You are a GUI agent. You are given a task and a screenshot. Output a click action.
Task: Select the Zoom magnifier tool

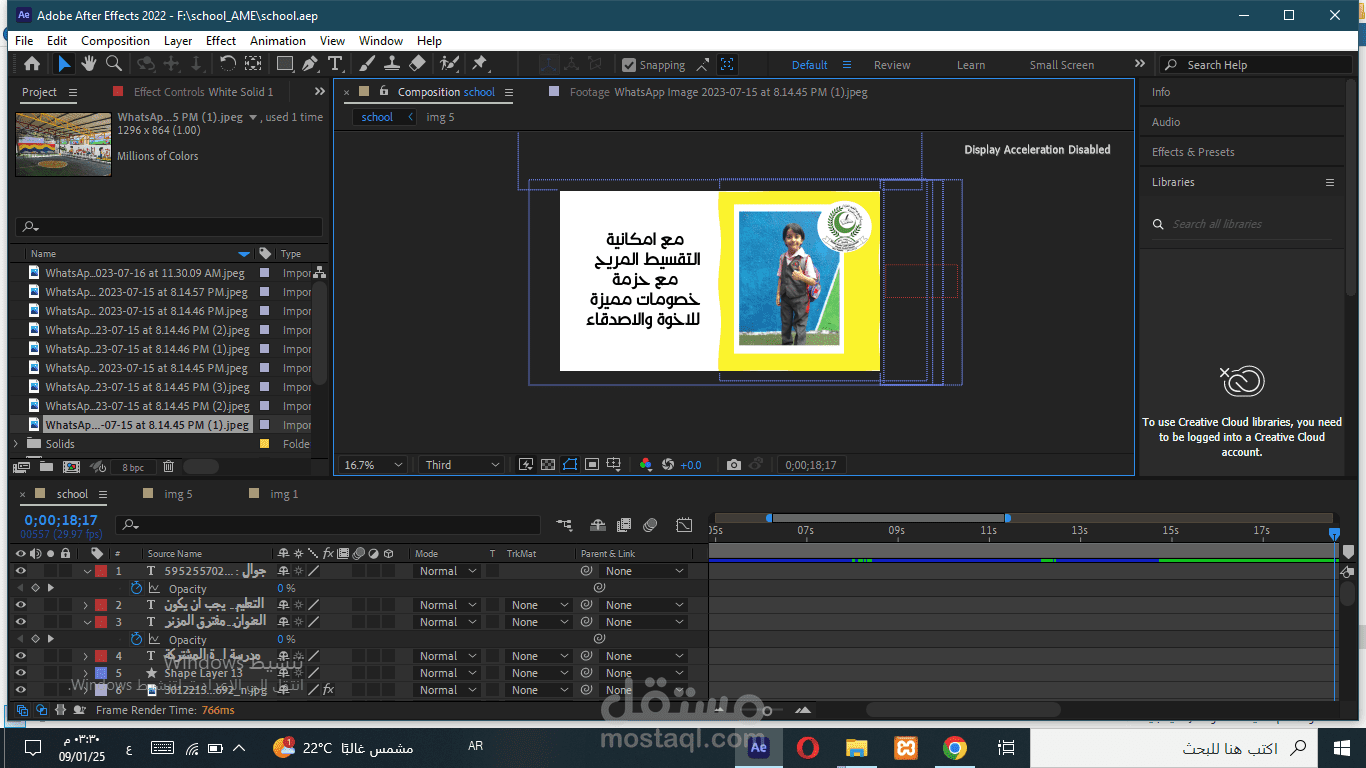114,64
